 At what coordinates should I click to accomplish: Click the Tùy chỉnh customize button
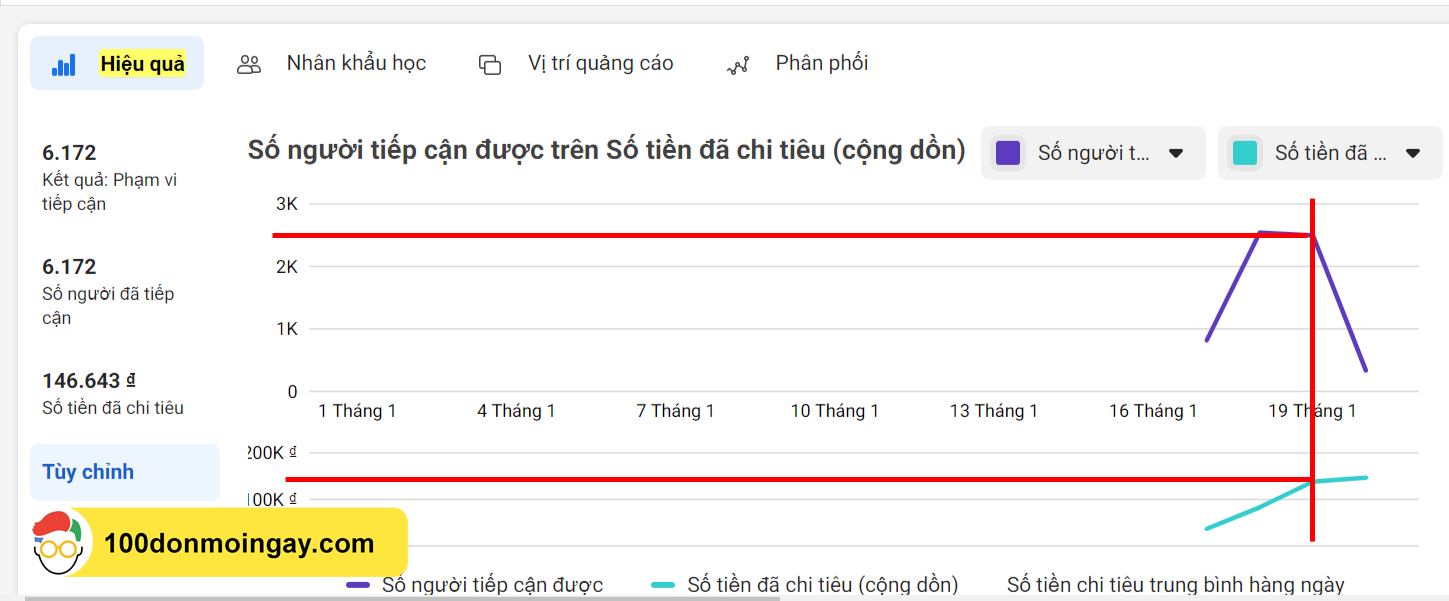[x=125, y=472]
